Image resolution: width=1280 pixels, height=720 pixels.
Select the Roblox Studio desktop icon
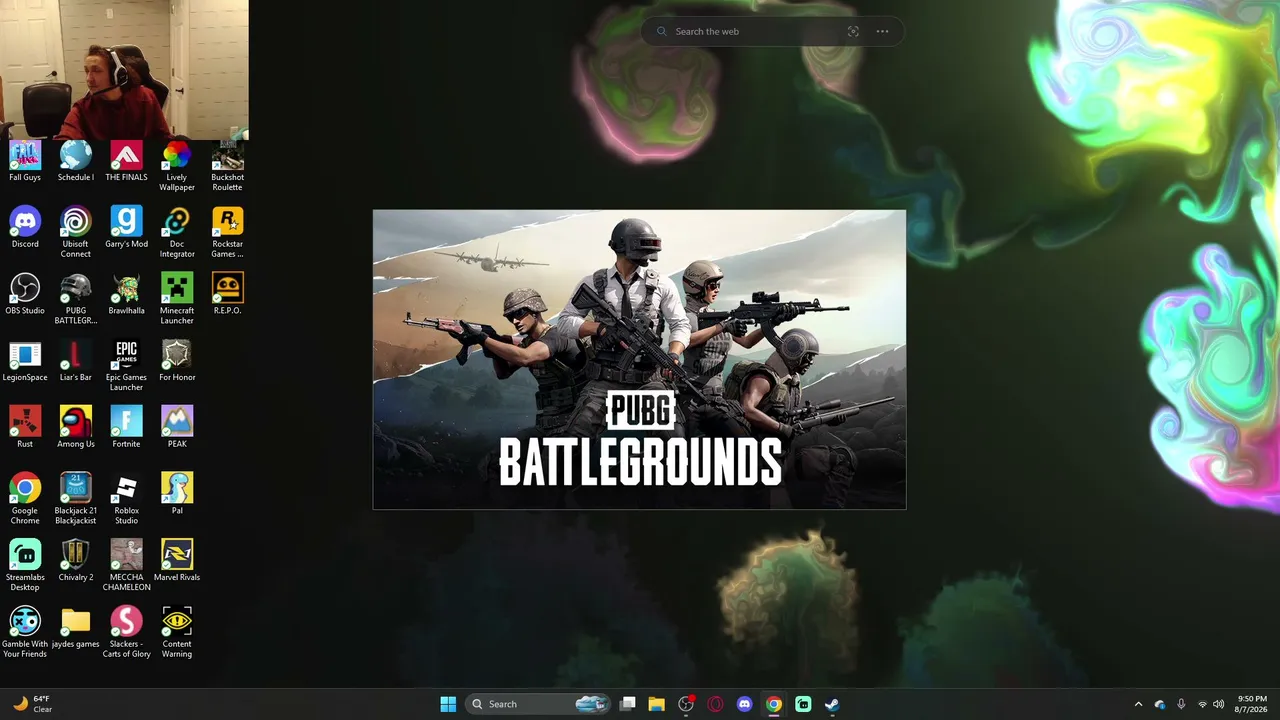pos(126,500)
